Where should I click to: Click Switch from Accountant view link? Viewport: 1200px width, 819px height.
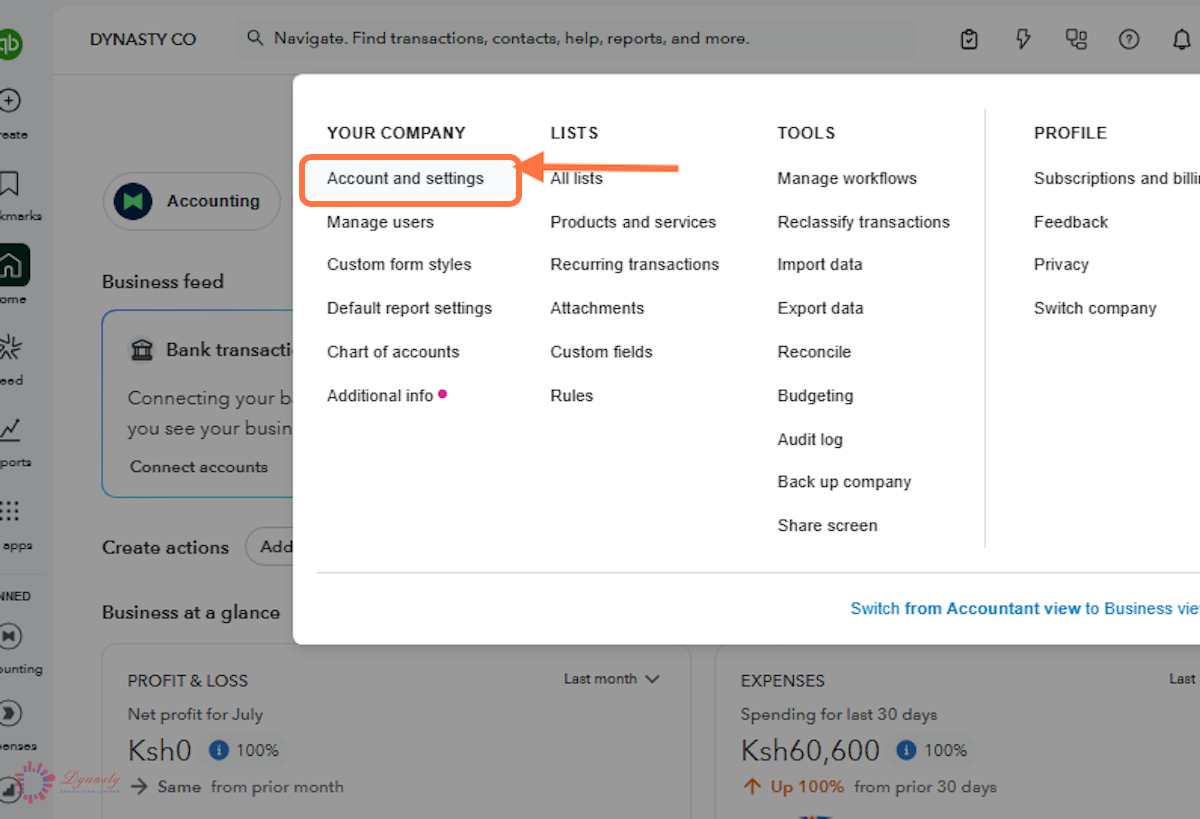(1025, 608)
